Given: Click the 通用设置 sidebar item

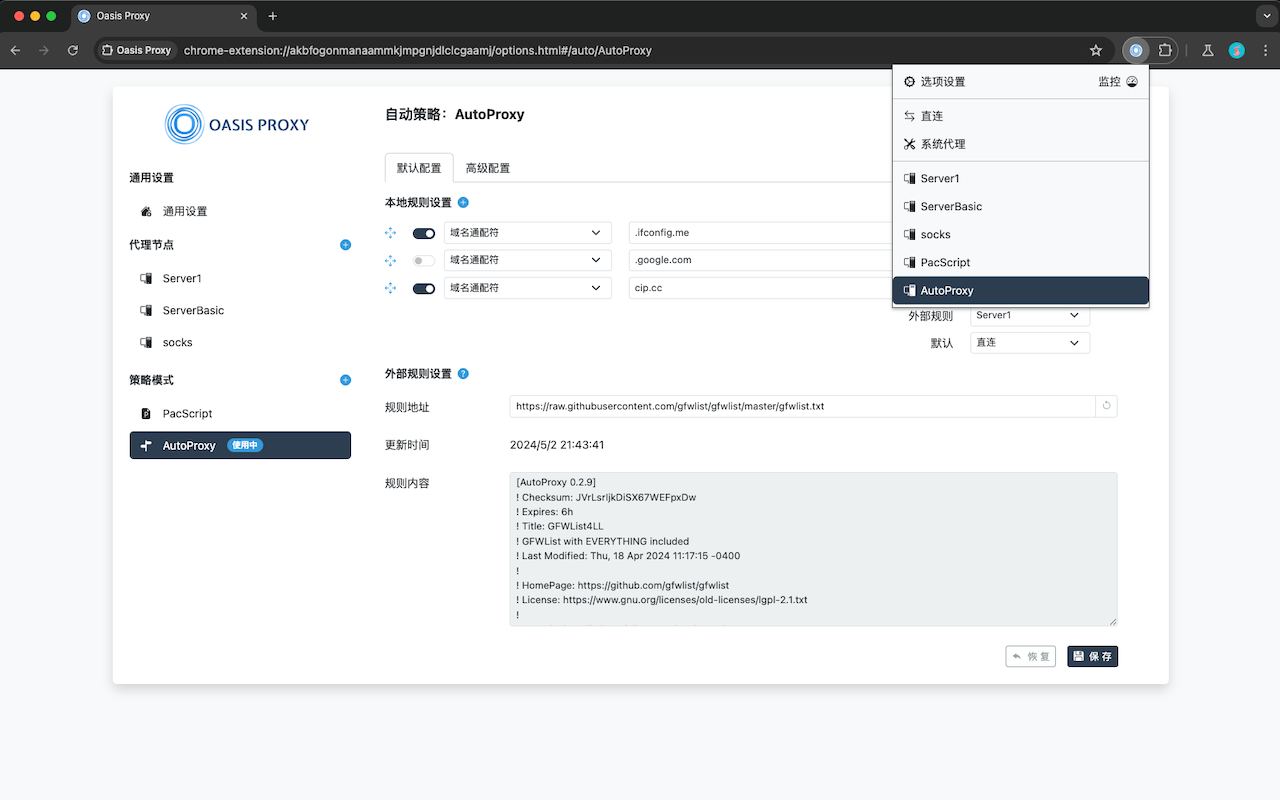Looking at the screenshot, I should 240,211.
